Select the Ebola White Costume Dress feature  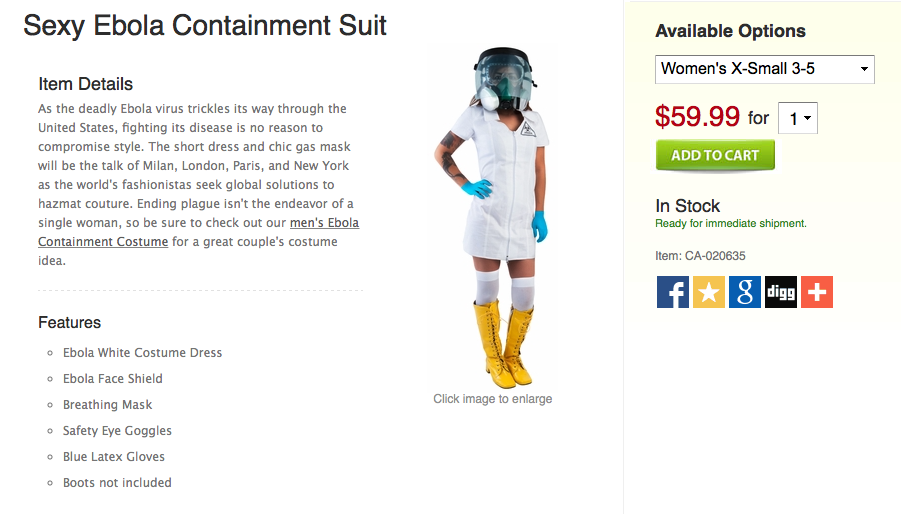click(142, 353)
